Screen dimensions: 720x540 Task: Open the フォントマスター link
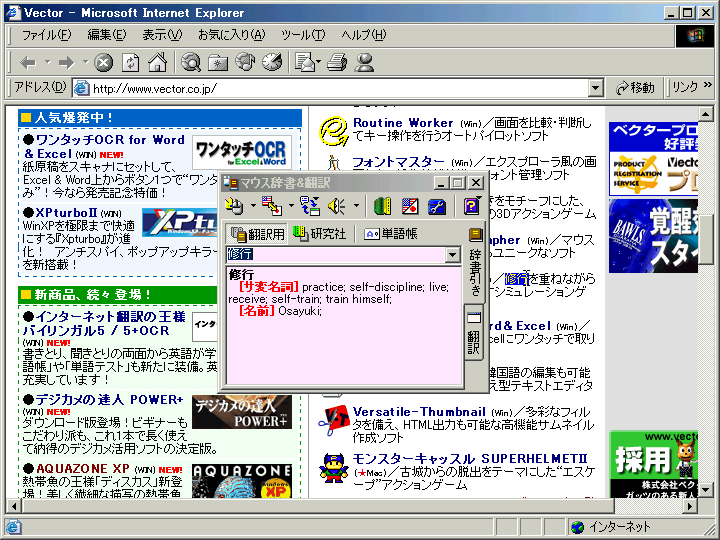click(398, 162)
